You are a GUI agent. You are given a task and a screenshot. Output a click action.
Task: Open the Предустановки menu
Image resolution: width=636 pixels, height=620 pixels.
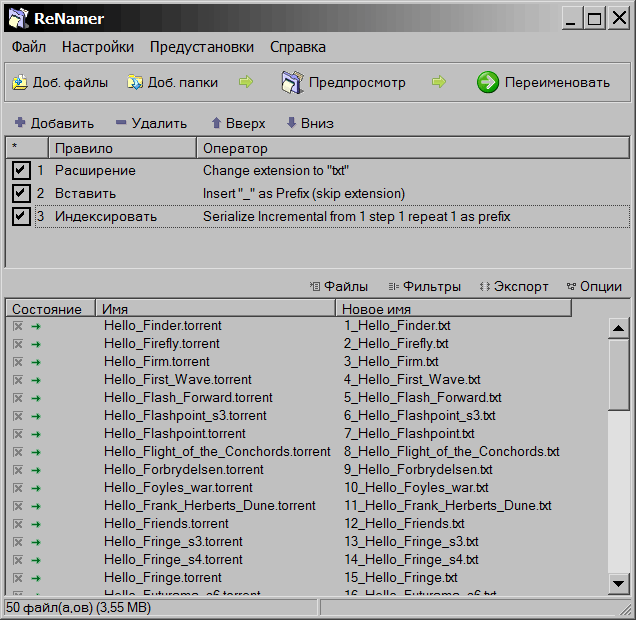click(x=201, y=47)
